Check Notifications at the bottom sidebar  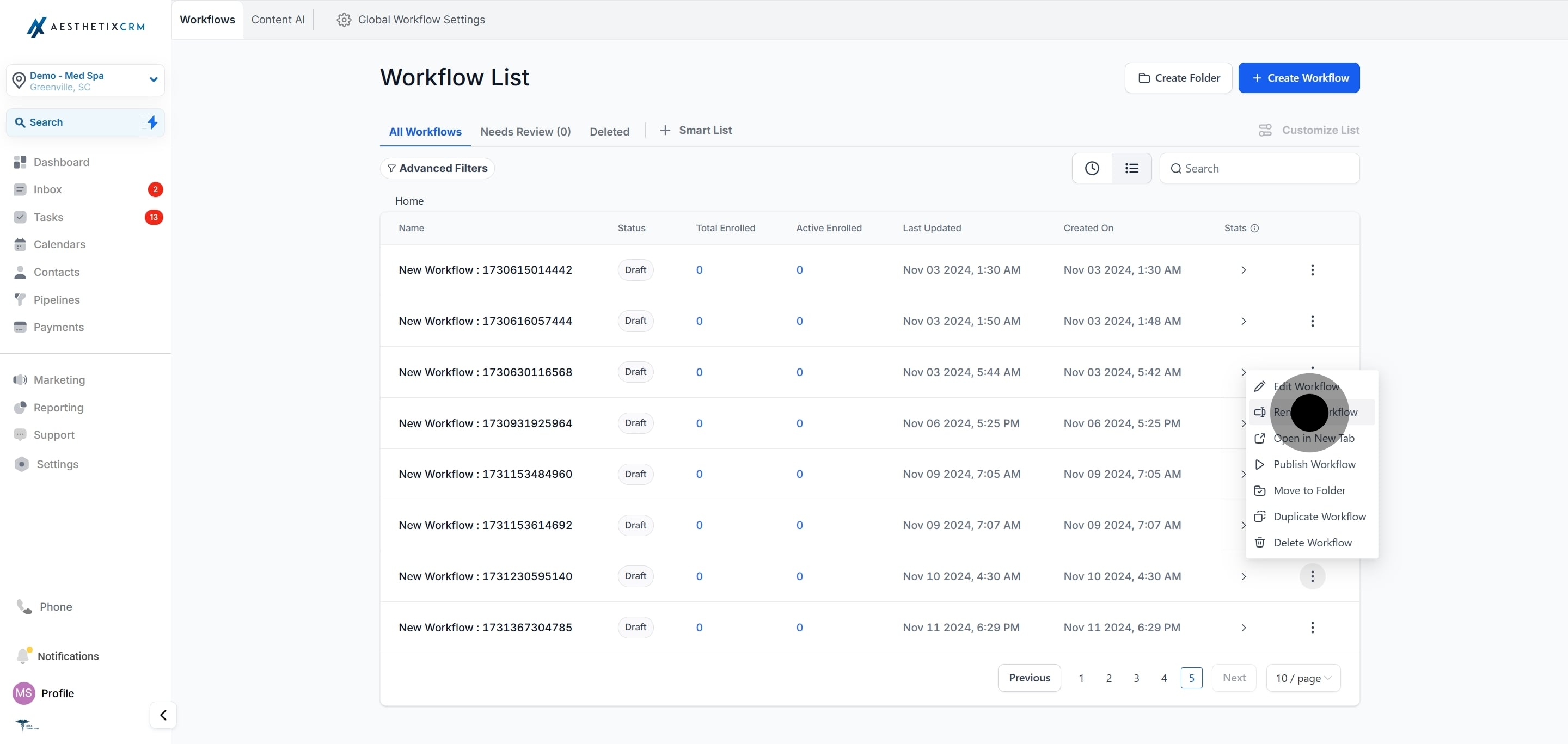(x=67, y=656)
